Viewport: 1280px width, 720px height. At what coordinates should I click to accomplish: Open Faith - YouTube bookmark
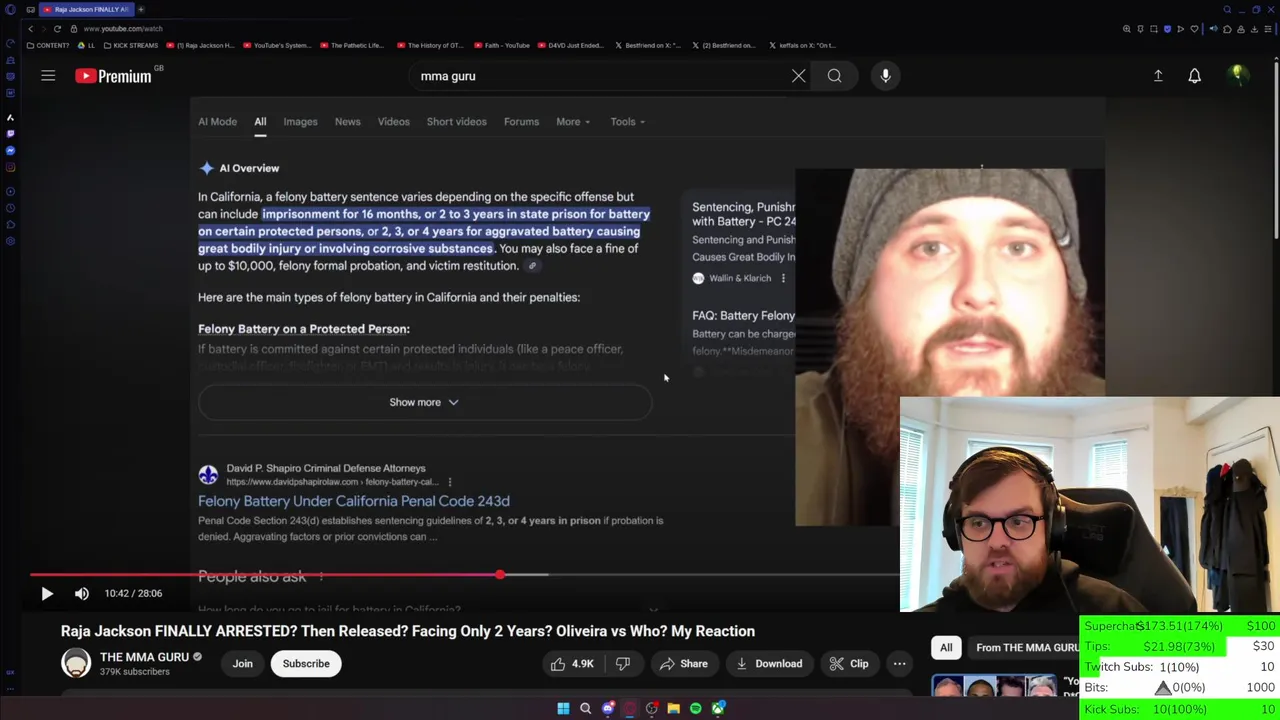(501, 45)
